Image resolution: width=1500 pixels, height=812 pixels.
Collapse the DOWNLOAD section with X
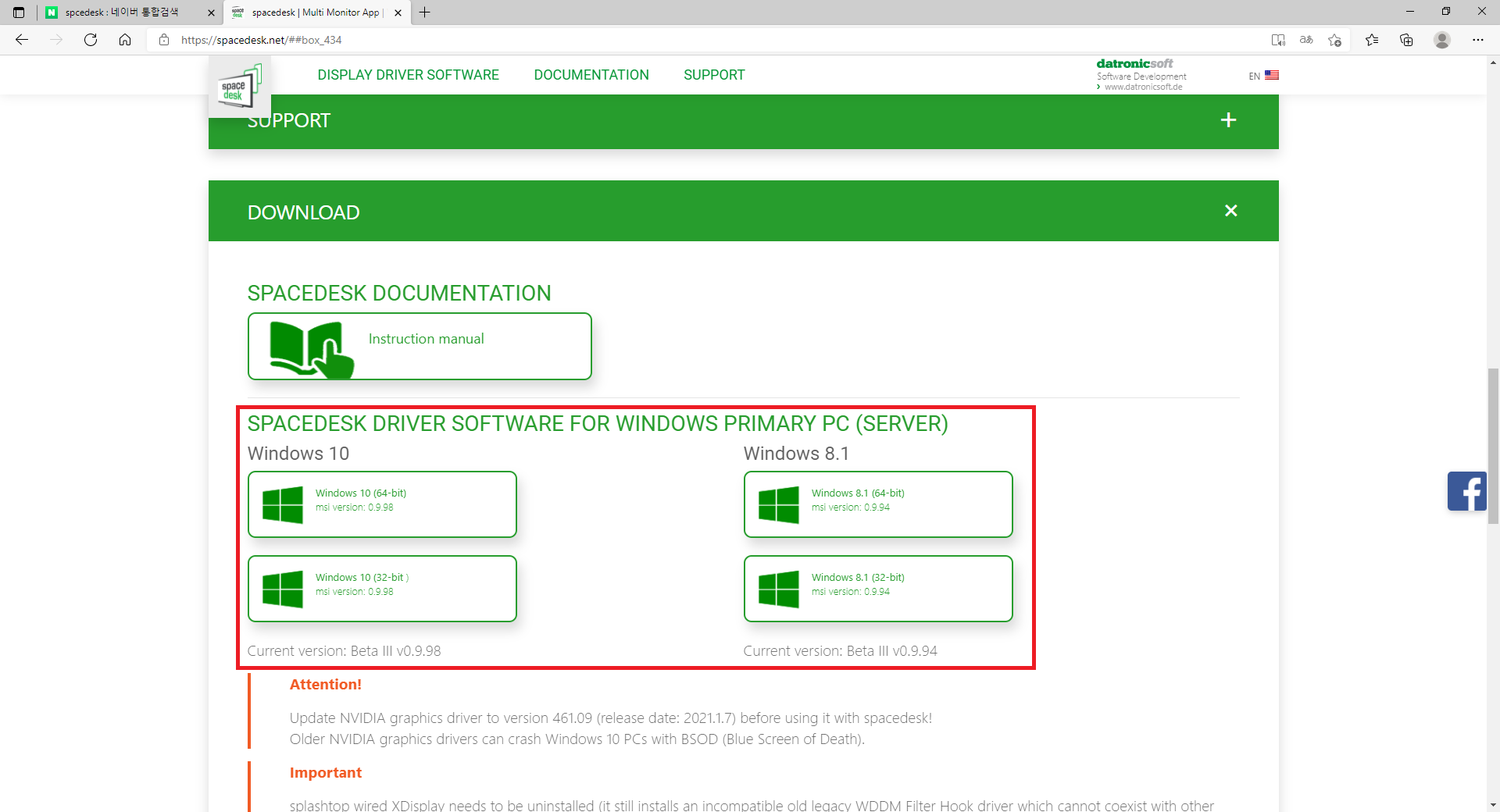1231,211
